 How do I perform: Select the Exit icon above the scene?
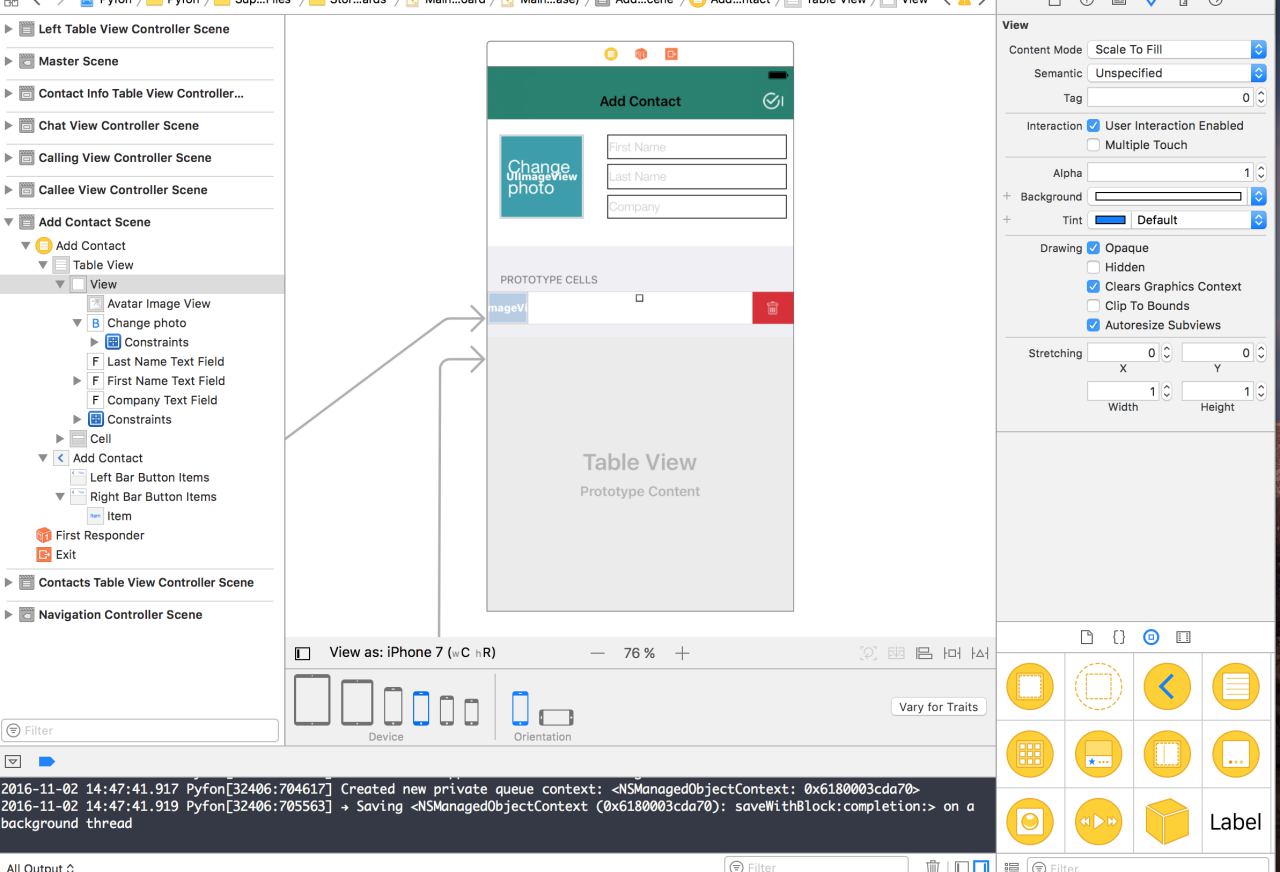point(671,53)
